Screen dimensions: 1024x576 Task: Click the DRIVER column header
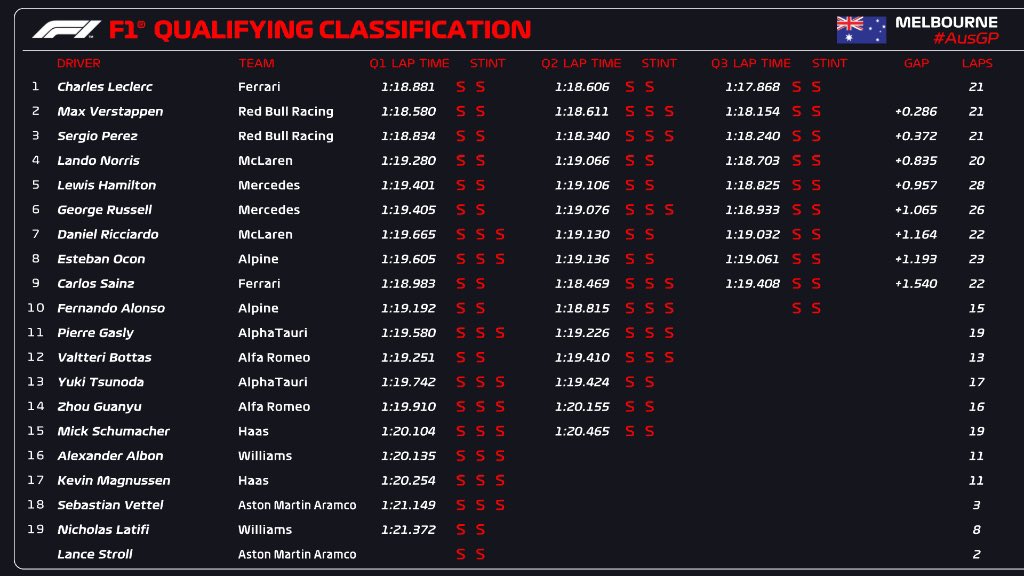click(79, 63)
